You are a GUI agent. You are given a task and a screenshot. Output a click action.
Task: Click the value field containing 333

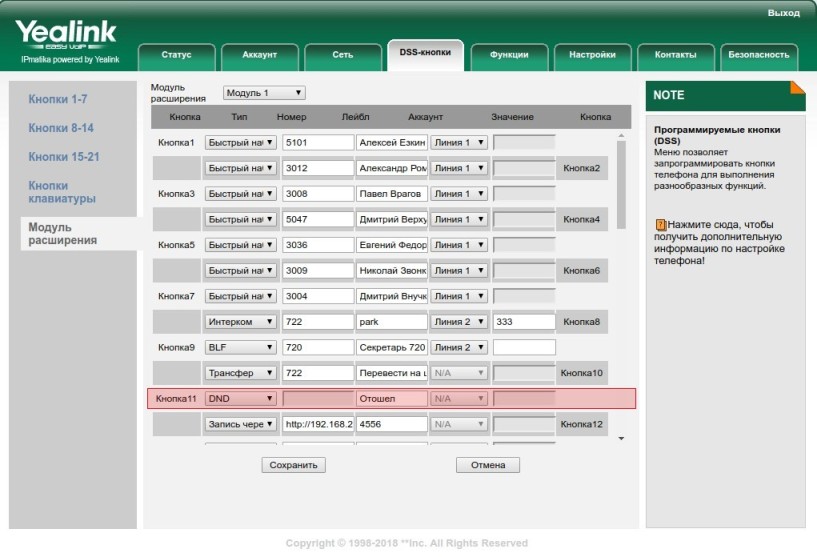524,322
